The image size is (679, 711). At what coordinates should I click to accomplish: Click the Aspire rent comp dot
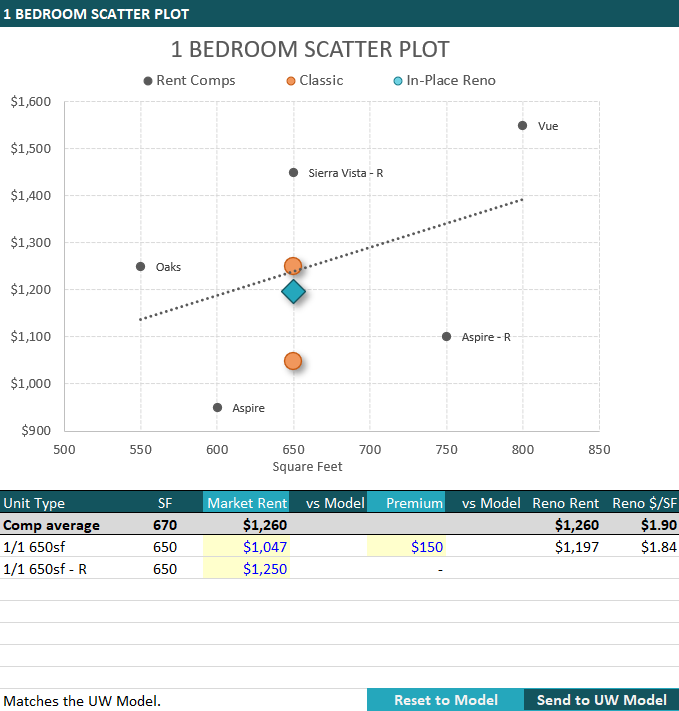pyautogui.click(x=217, y=408)
